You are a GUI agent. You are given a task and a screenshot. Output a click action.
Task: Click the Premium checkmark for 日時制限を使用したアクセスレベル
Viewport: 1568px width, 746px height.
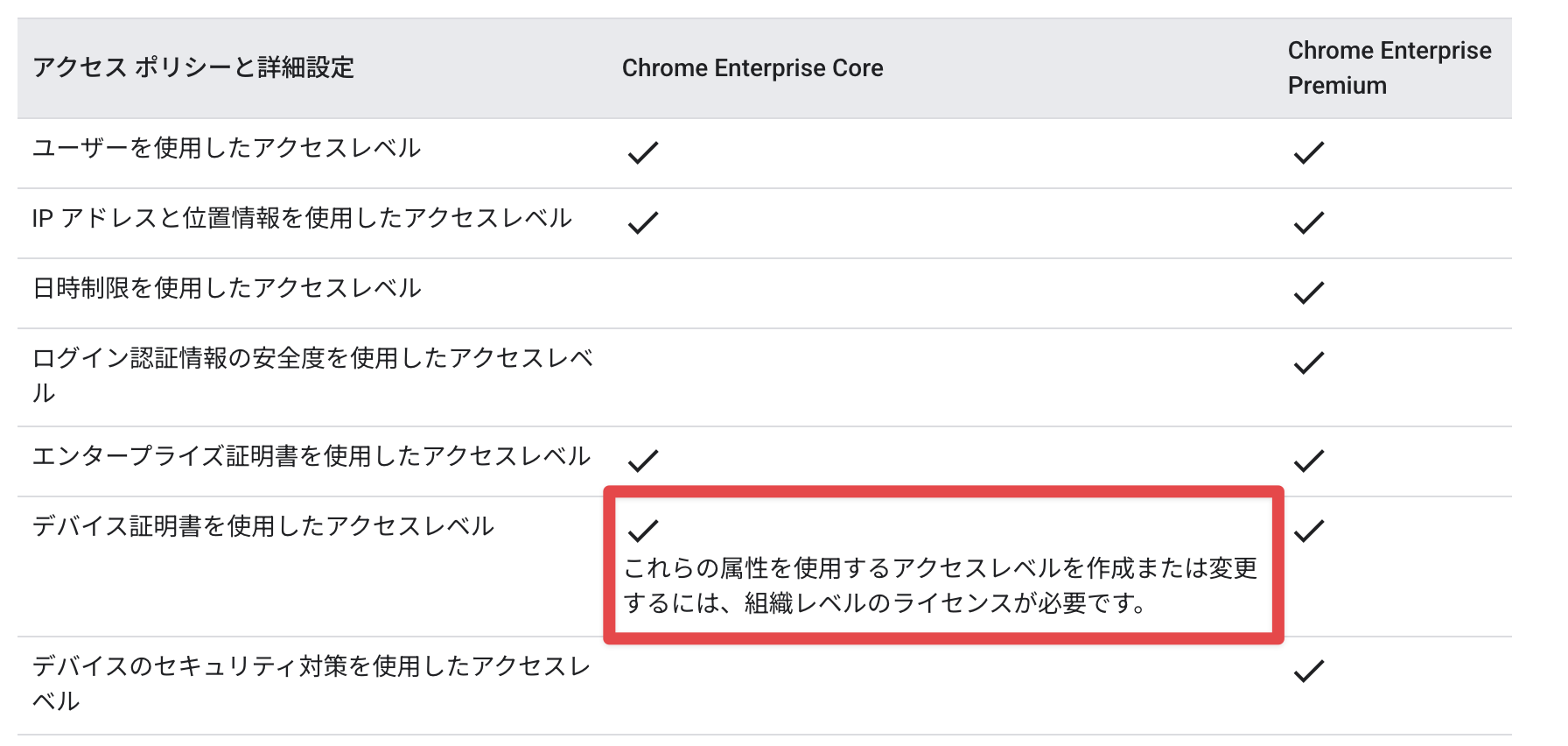pos(1309,292)
